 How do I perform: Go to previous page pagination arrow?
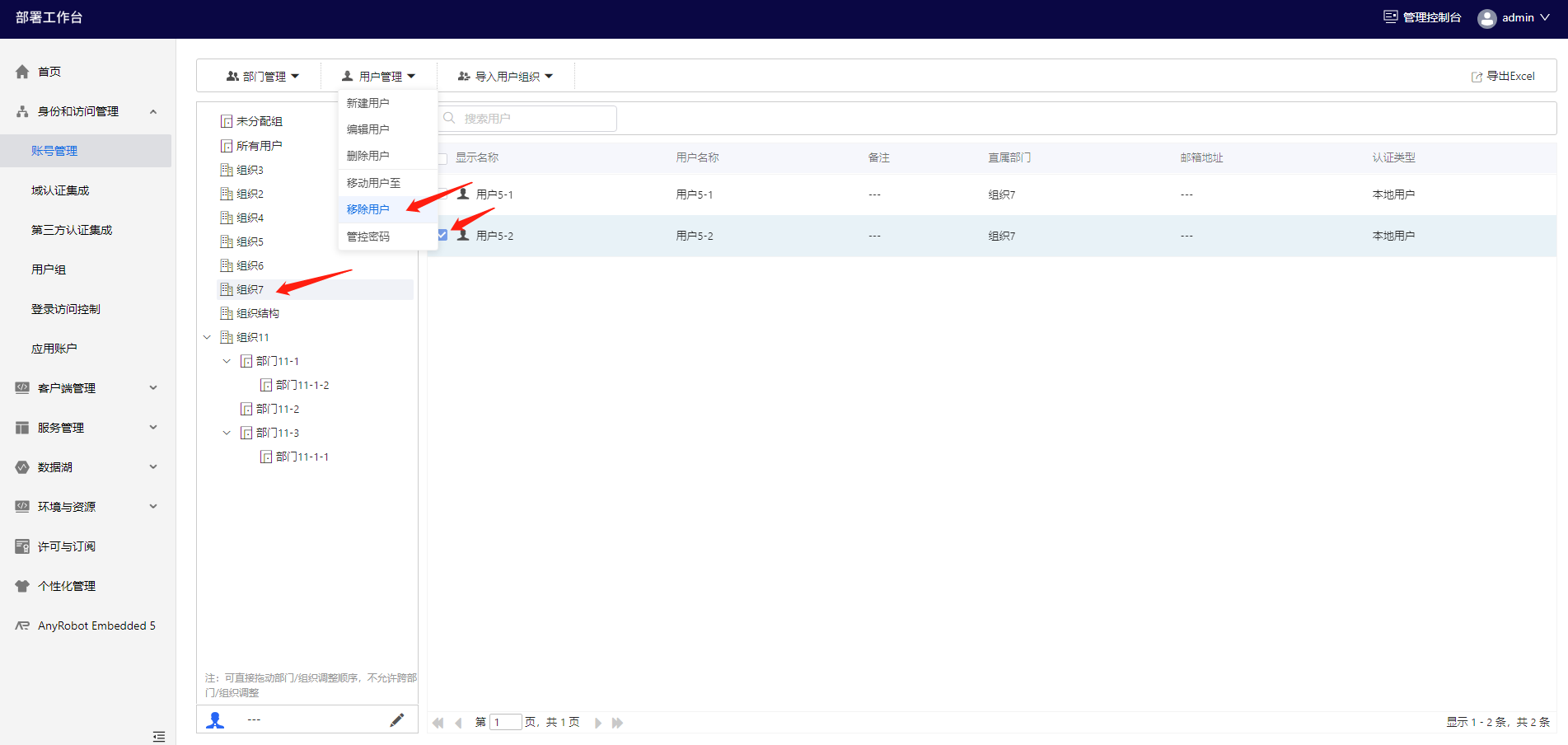(x=459, y=723)
